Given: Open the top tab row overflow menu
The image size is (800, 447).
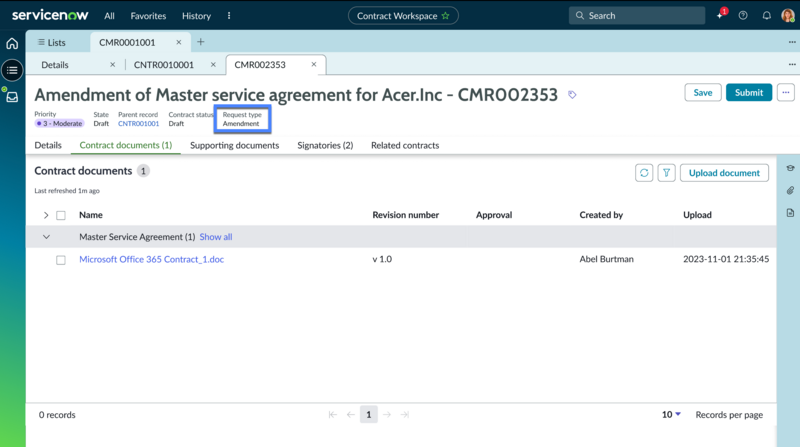Looking at the screenshot, I should click(x=792, y=42).
